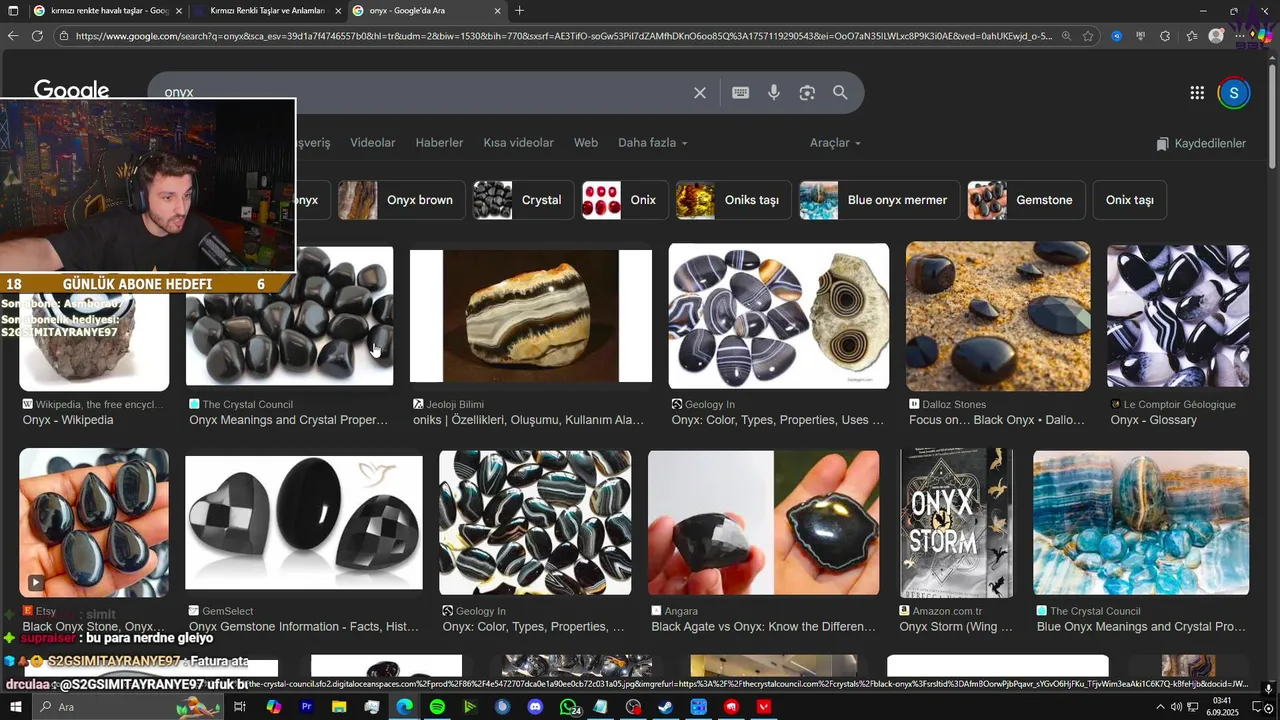
Task: Clear the search box with the X icon
Action: 700,93
